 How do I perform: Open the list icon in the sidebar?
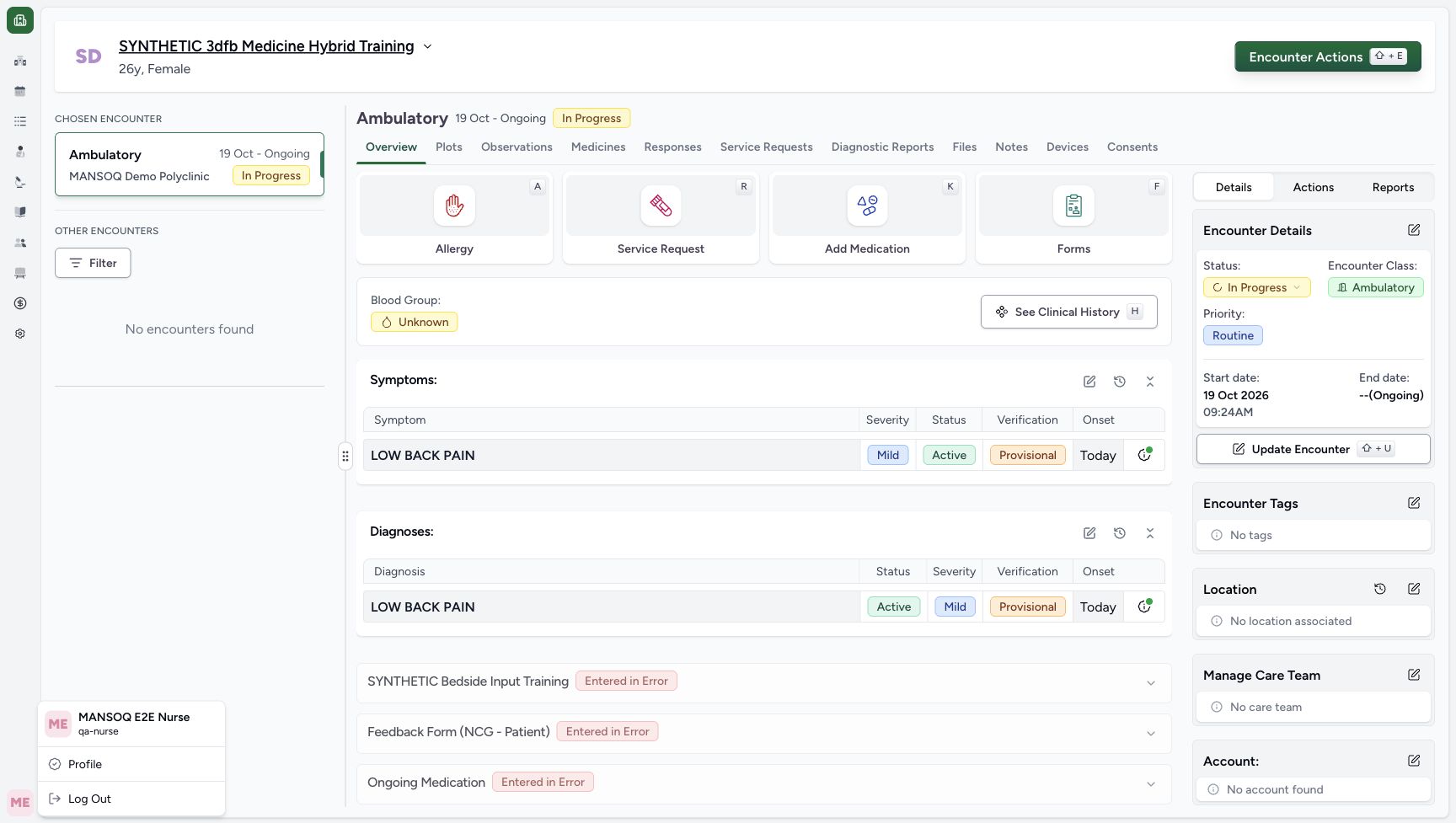20,121
